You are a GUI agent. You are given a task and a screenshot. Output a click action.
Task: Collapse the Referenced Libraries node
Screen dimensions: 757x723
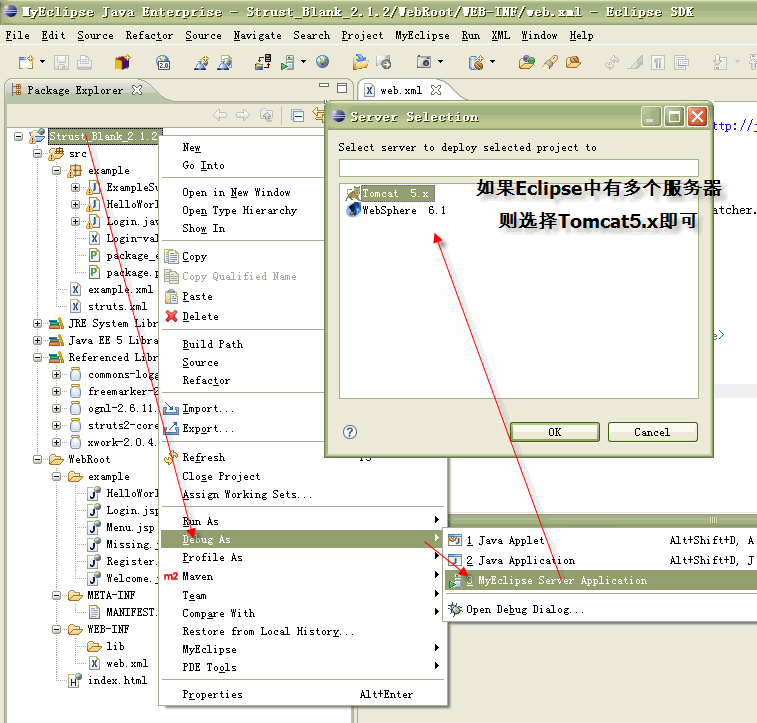[x=37, y=357]
